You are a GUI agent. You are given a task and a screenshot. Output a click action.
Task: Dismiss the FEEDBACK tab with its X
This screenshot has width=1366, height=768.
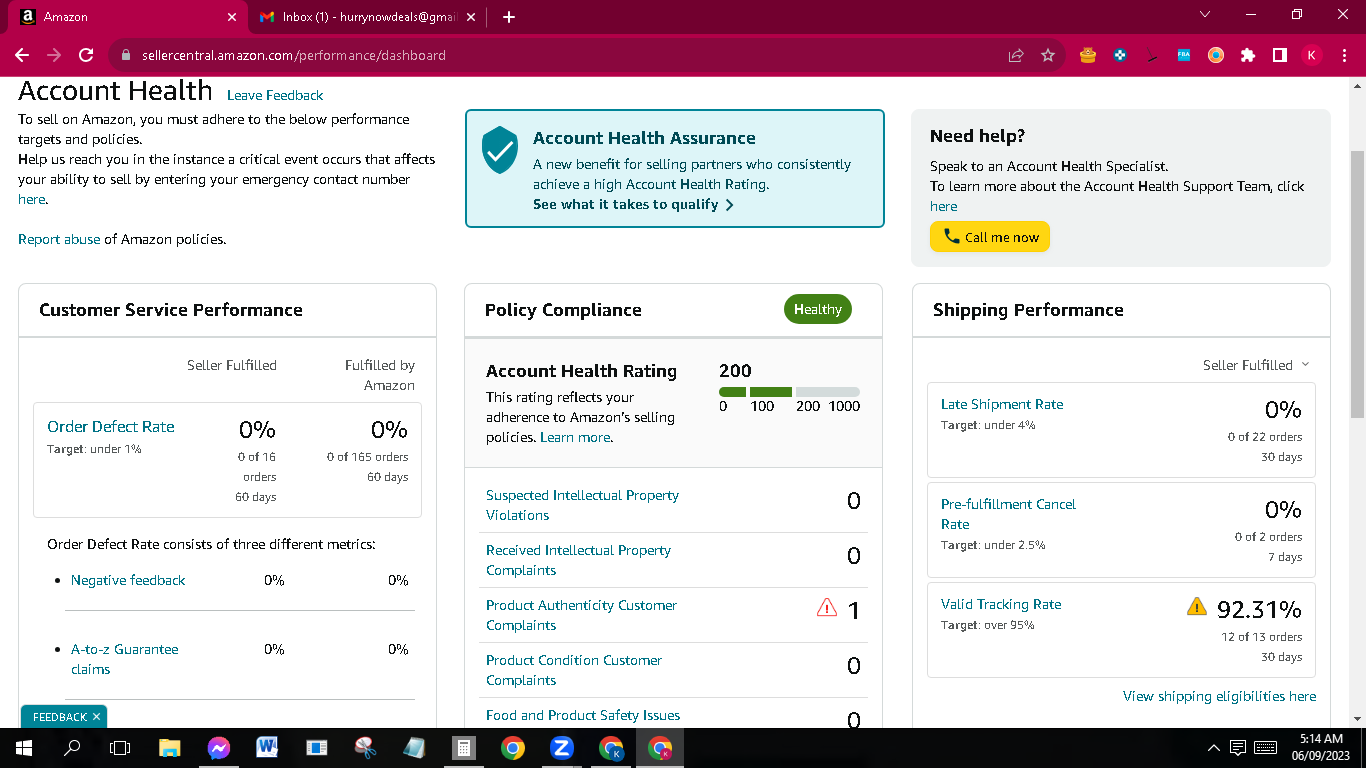(96, 717)
